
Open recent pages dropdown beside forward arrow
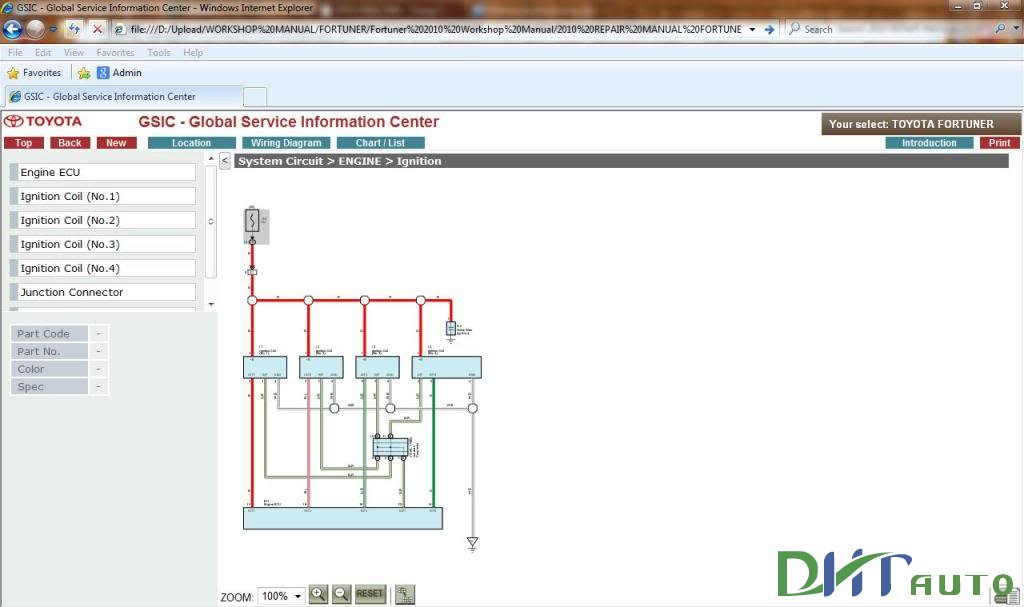54,29
